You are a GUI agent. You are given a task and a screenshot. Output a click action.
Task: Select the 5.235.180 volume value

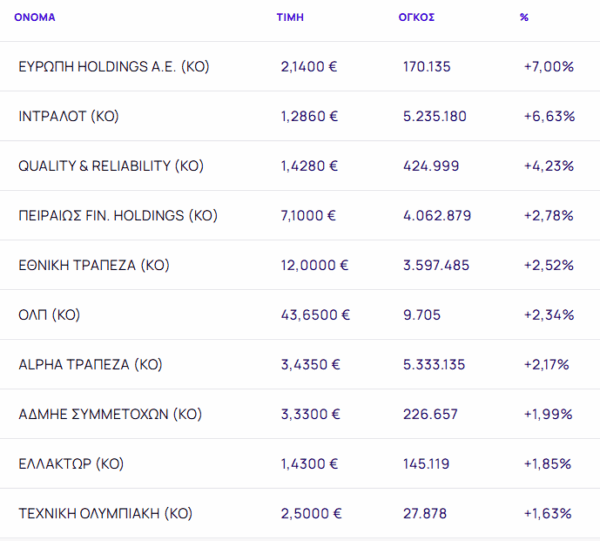432,116
